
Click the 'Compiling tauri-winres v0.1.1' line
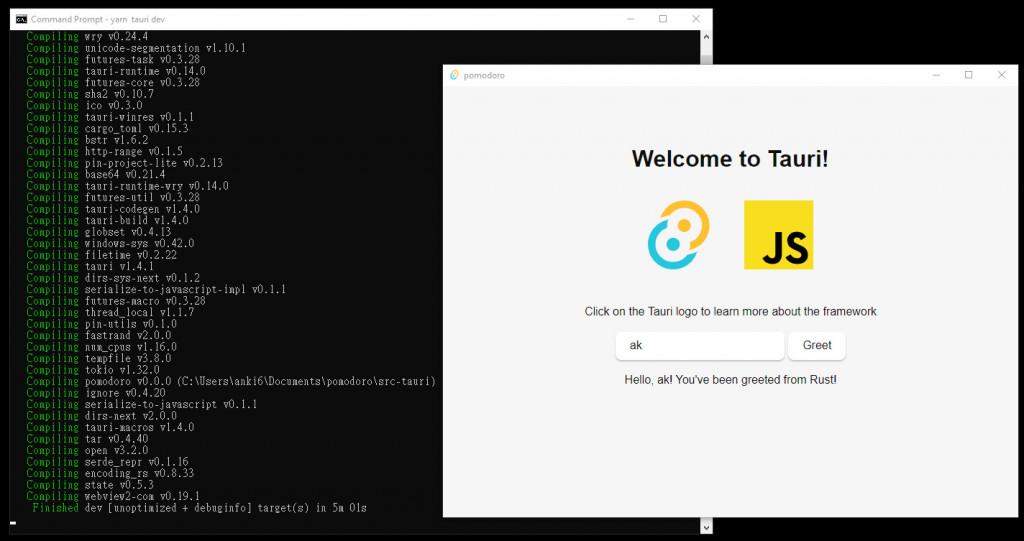[x=110, y=117]
